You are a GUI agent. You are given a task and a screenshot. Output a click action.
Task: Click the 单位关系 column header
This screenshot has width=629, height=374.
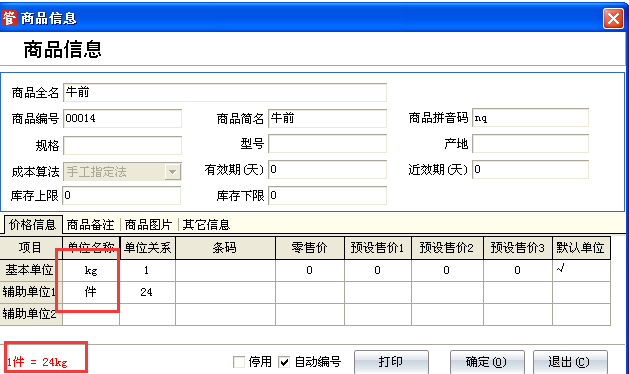[x=147, y=248]
